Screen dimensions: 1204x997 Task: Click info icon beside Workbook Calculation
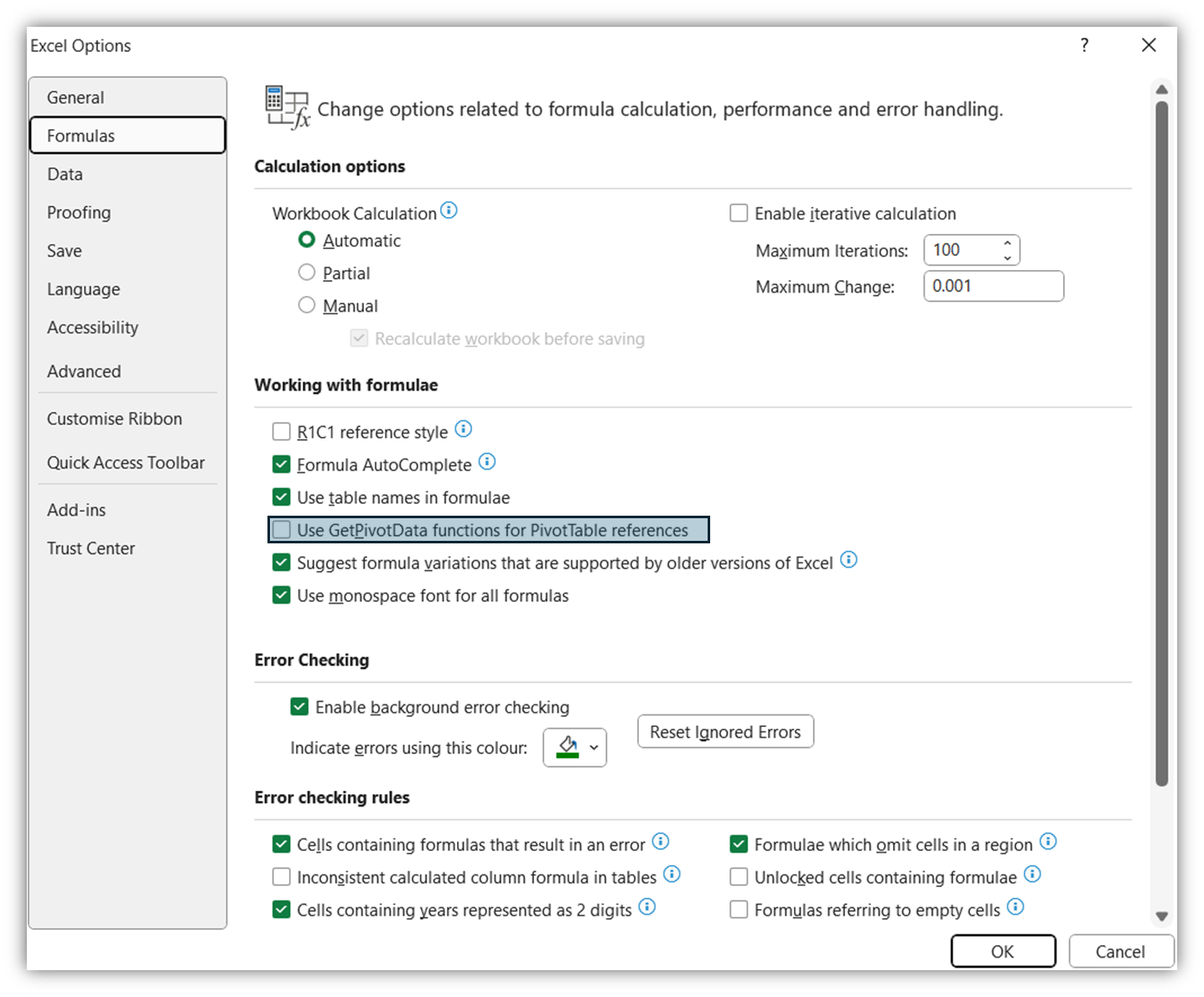pyautogui.click(x=449, y=210)
